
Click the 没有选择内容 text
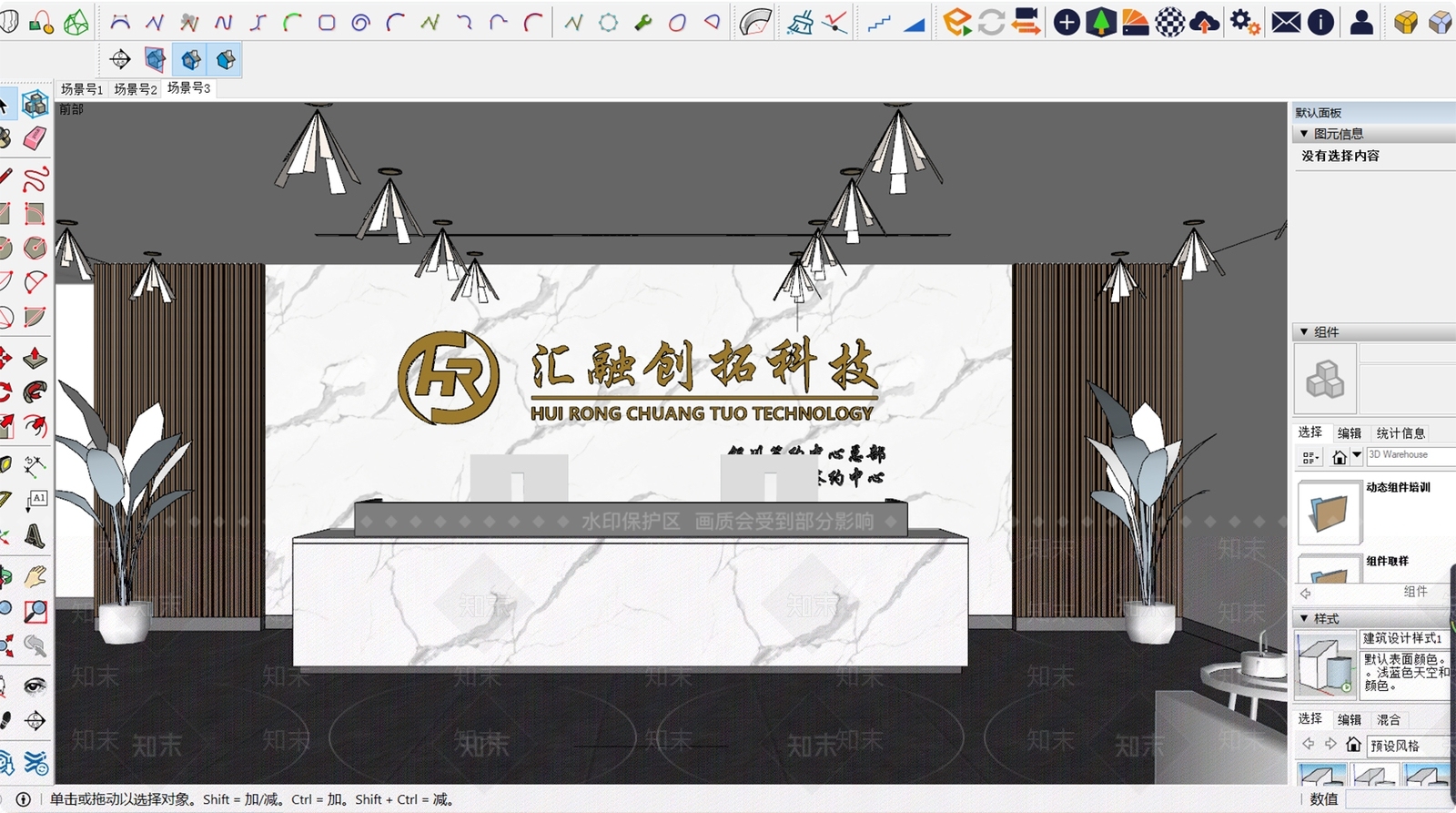1340,156
